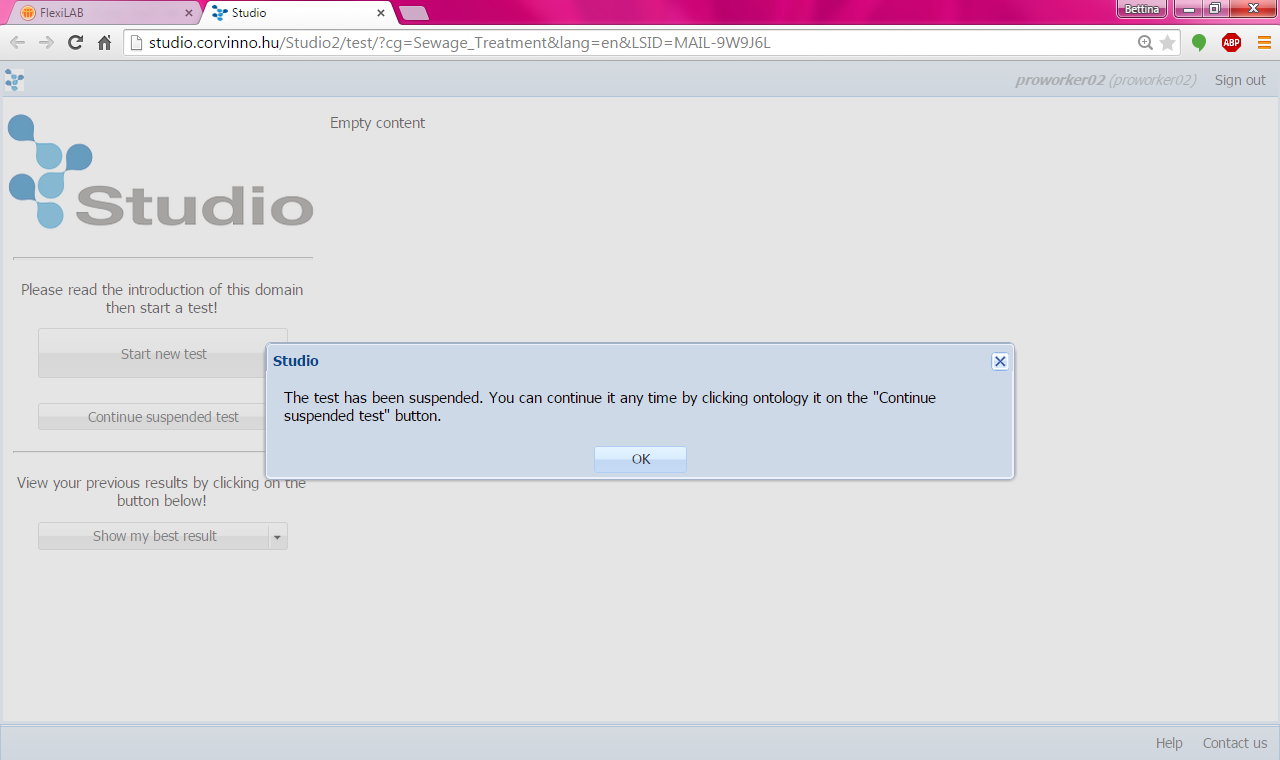
Task: Click the test suspended message text
Action: (610, 407)
